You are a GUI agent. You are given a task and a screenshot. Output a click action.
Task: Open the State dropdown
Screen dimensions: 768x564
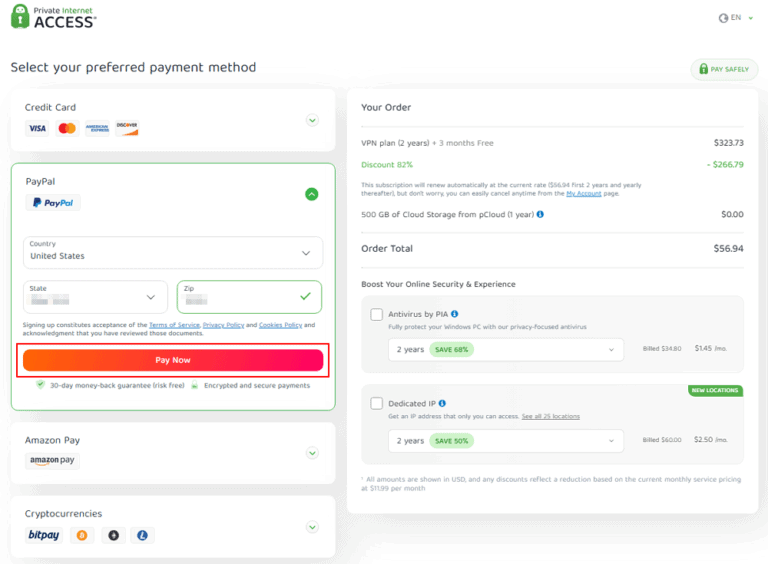(96, 296)
